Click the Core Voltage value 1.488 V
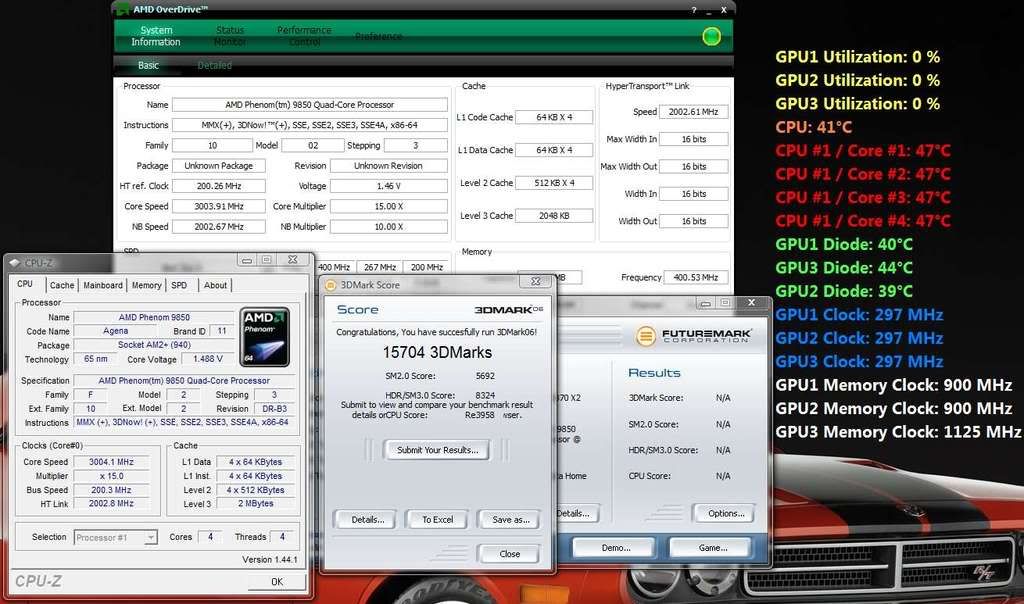This screenshot has width=1024, height=604. pyautogui.click(x=208, y=359)
